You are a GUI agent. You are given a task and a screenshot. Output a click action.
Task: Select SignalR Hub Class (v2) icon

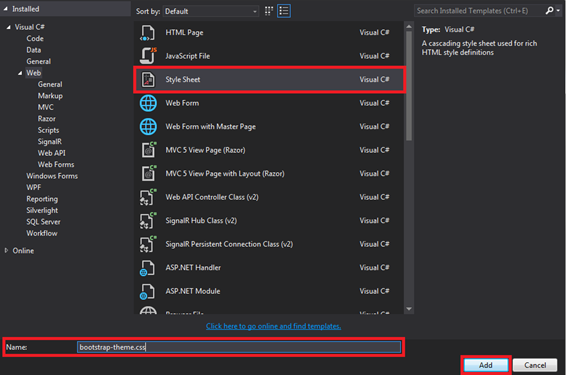[x=148, y=221]
